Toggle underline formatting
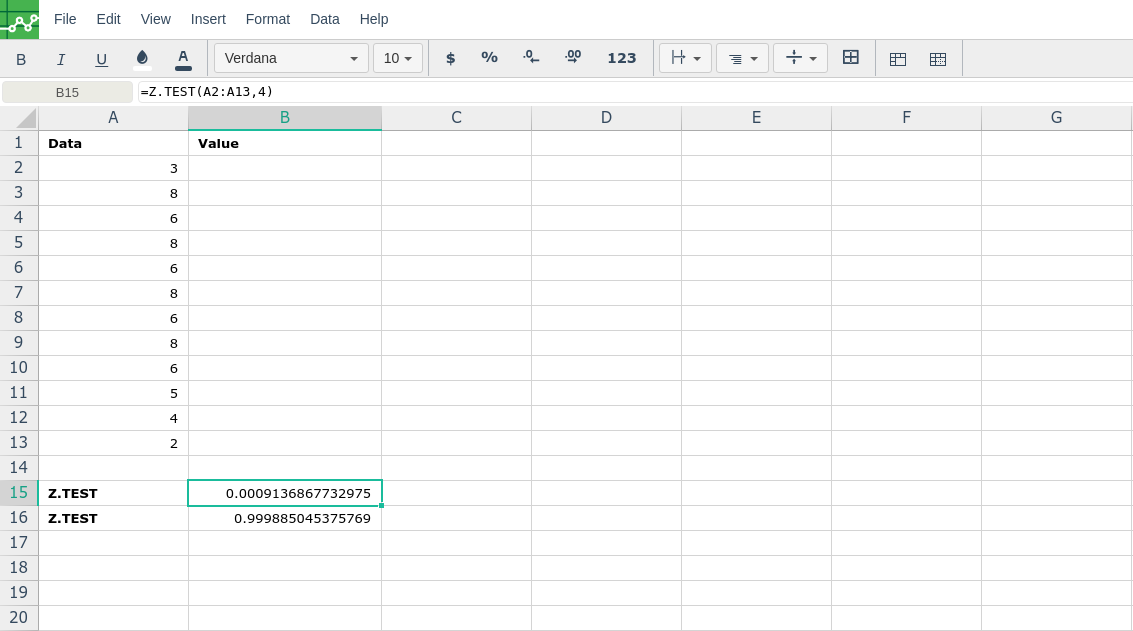The width and height of the screenshot is (1133, 631). click(101, 59)
